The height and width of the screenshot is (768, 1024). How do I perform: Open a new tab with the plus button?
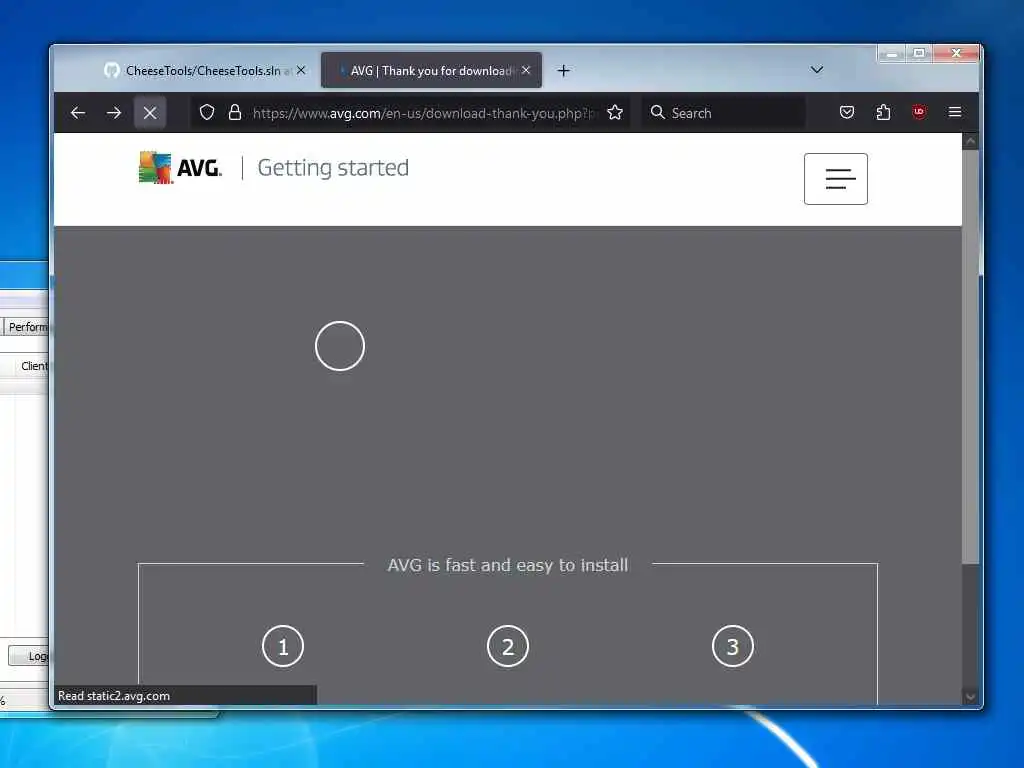pyautogui.click(x=564, y=71)
